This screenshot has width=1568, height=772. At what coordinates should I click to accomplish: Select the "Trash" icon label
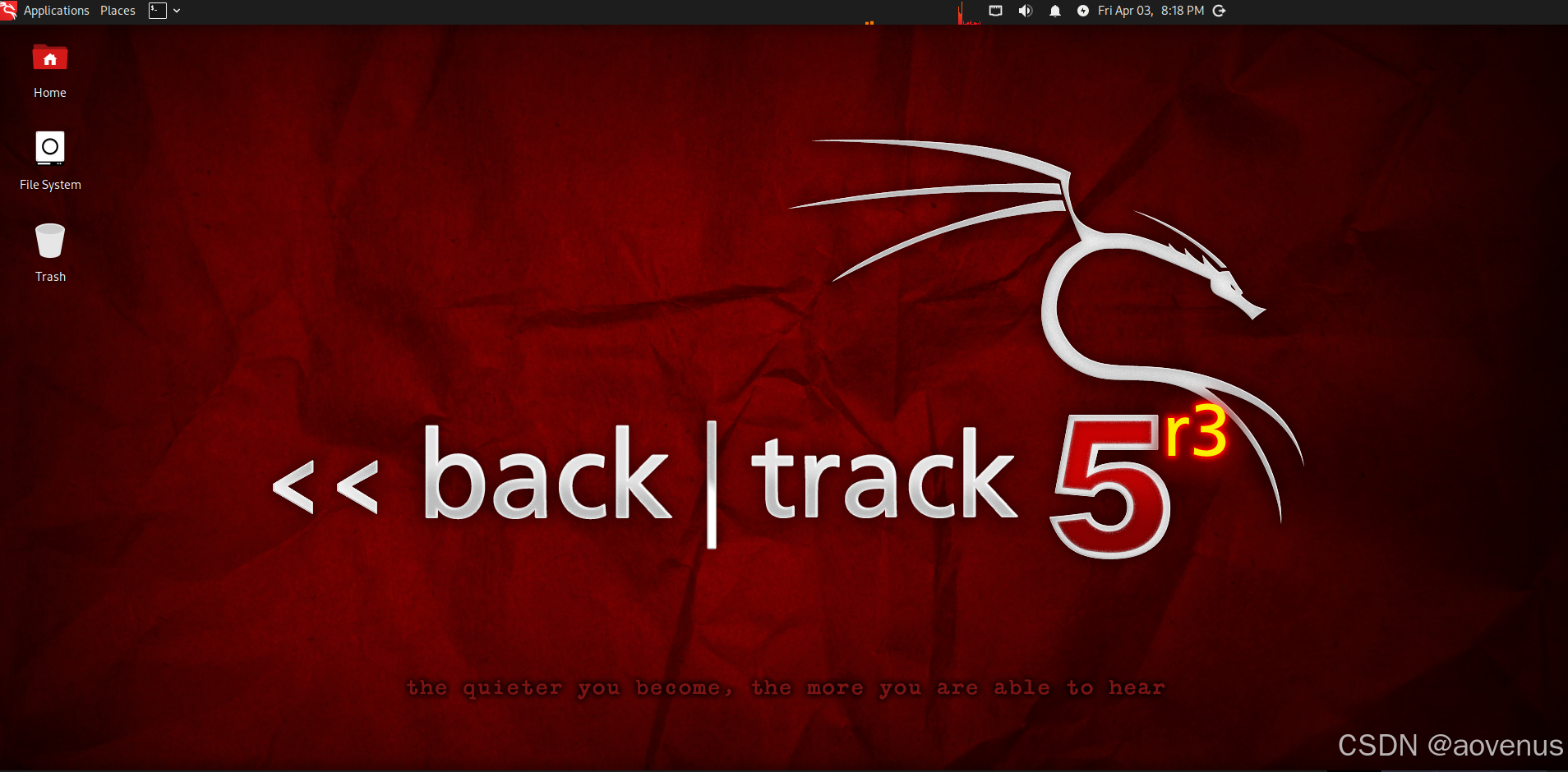click(50, 277)
